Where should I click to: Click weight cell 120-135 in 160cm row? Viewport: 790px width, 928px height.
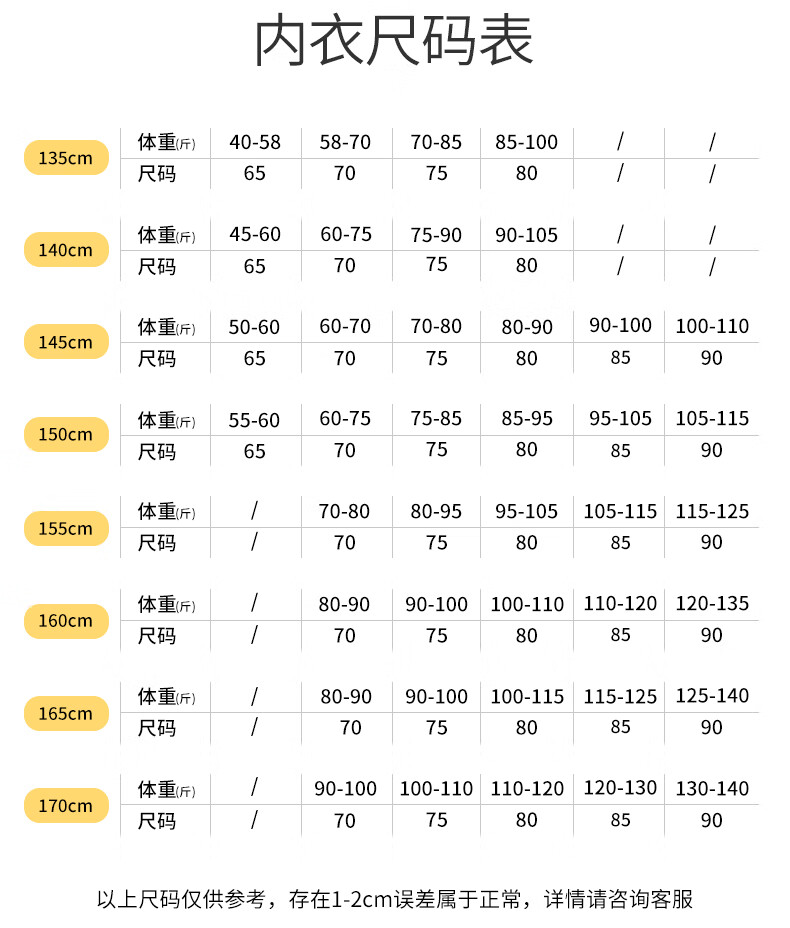click(712, 604)
